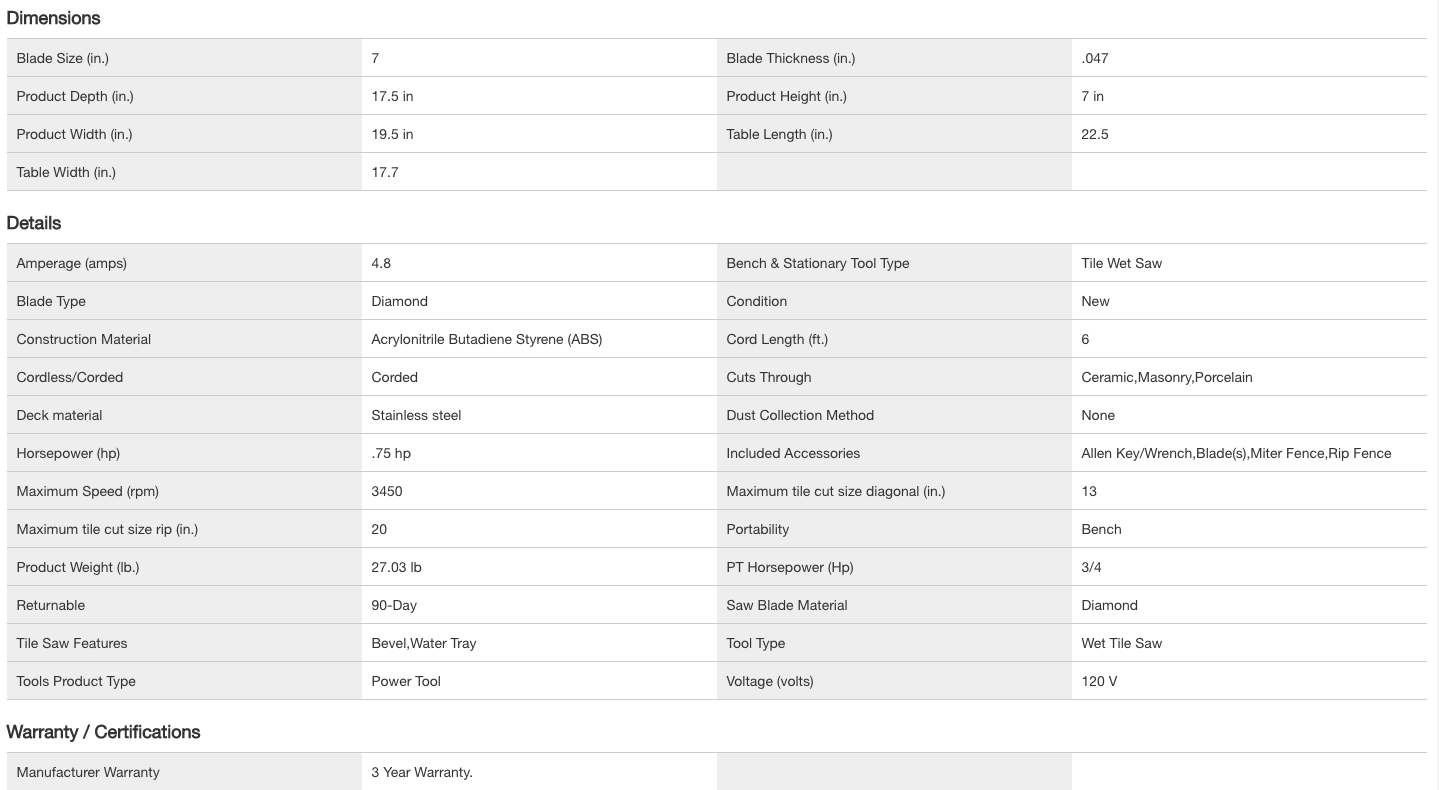
Task: Select the Blade Size (in.) label
Action: click(x=63, y=58)
